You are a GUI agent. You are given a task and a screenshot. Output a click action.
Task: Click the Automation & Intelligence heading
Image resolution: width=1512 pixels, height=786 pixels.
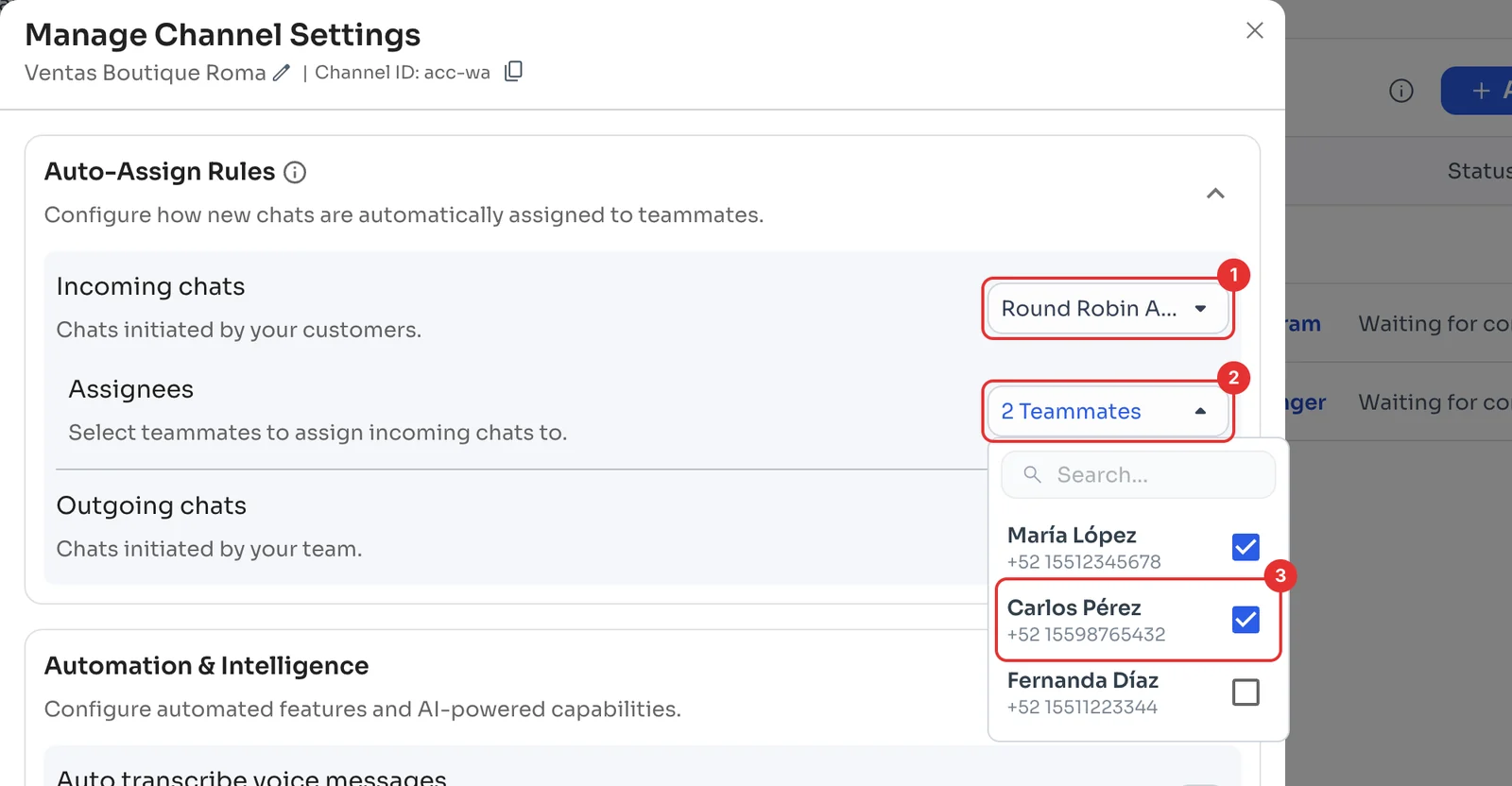(206, 666)
